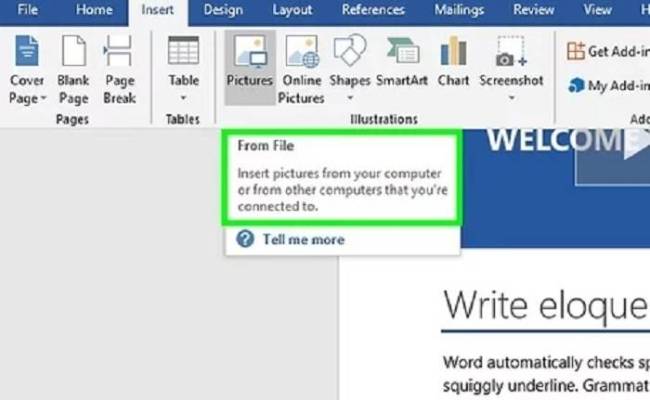Open the Design tab

(x=223, y=10)
